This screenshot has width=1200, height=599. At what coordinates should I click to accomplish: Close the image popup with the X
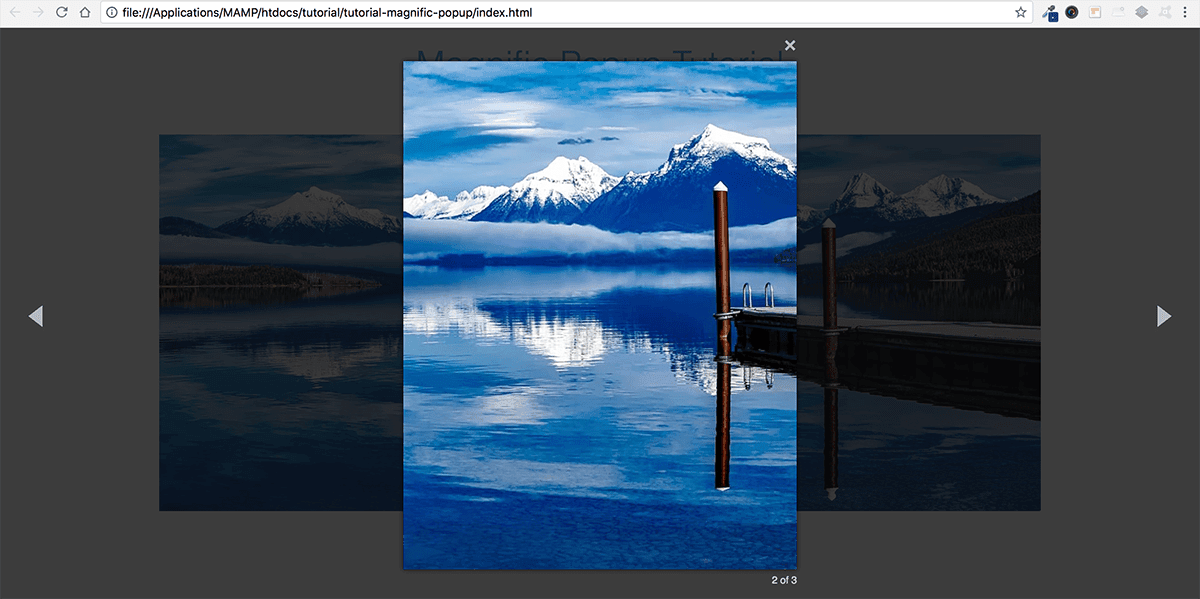(x=790, y=45)
